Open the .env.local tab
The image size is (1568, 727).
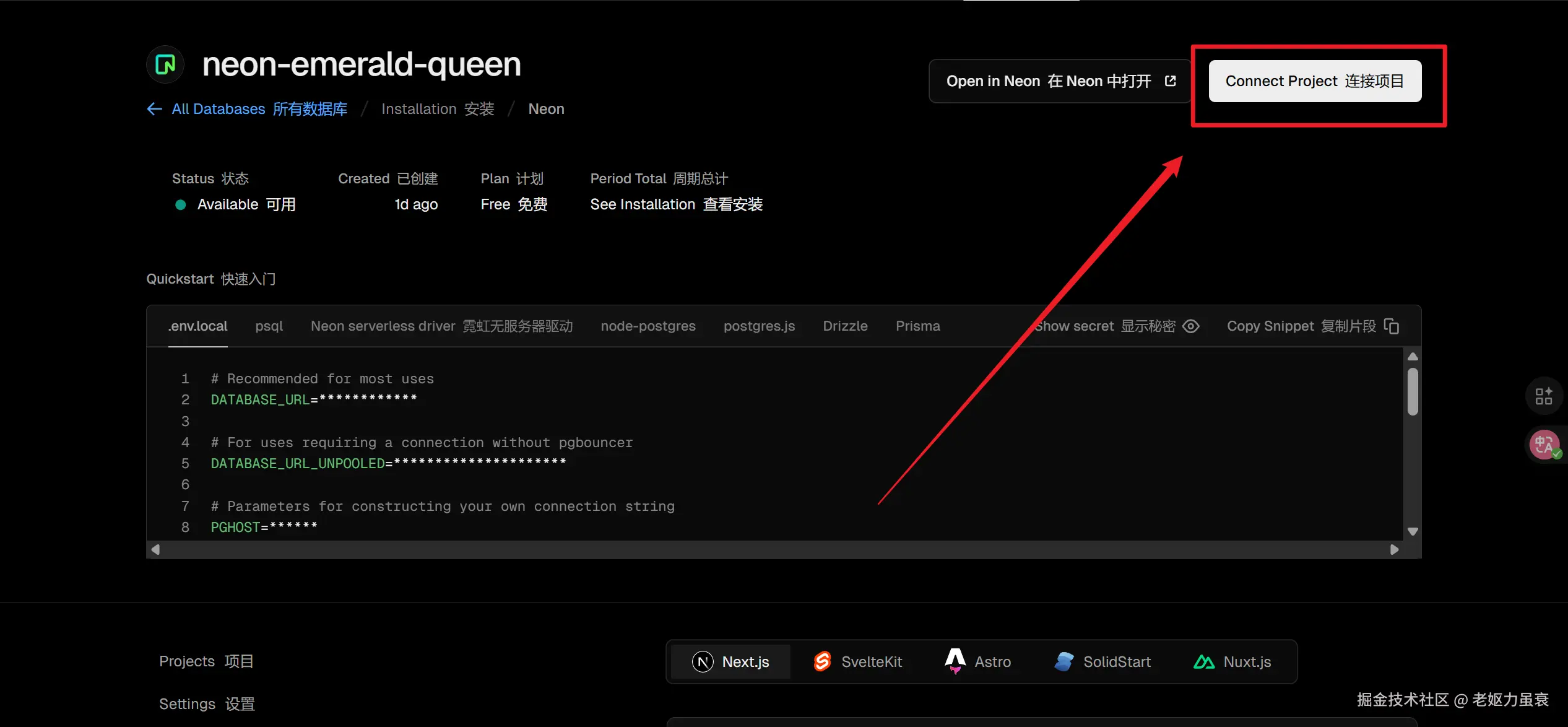[198, 326]
